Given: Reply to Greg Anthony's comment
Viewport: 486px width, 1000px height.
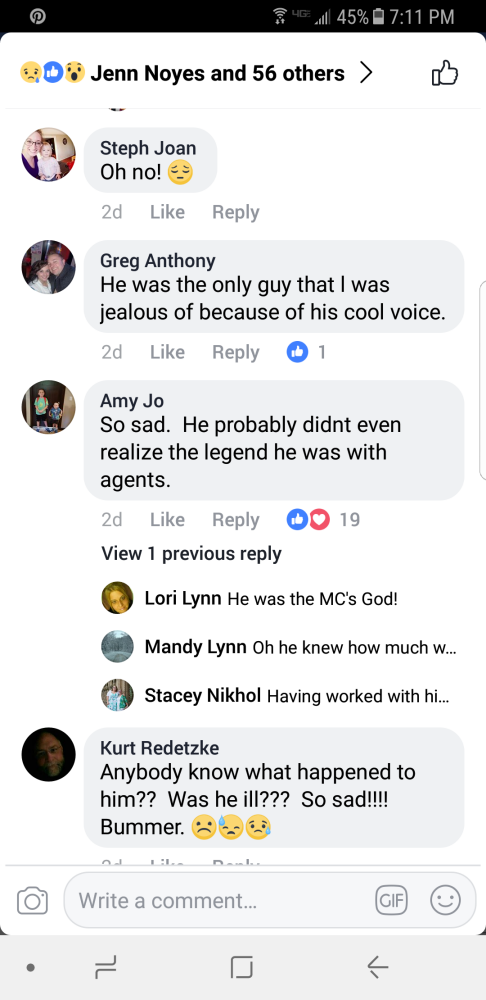Looking at the screenshot, I should pyautogui.click(x=235, y=352).
